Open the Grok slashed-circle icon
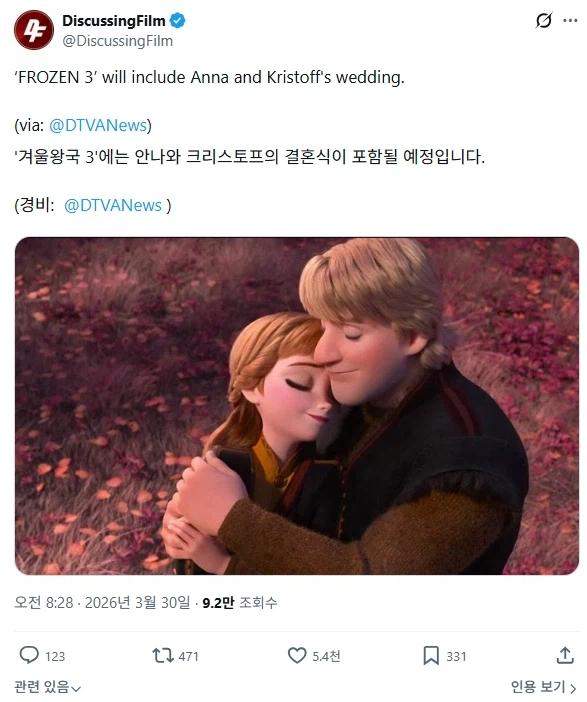The image size is (587, 702). coord(543,20)
